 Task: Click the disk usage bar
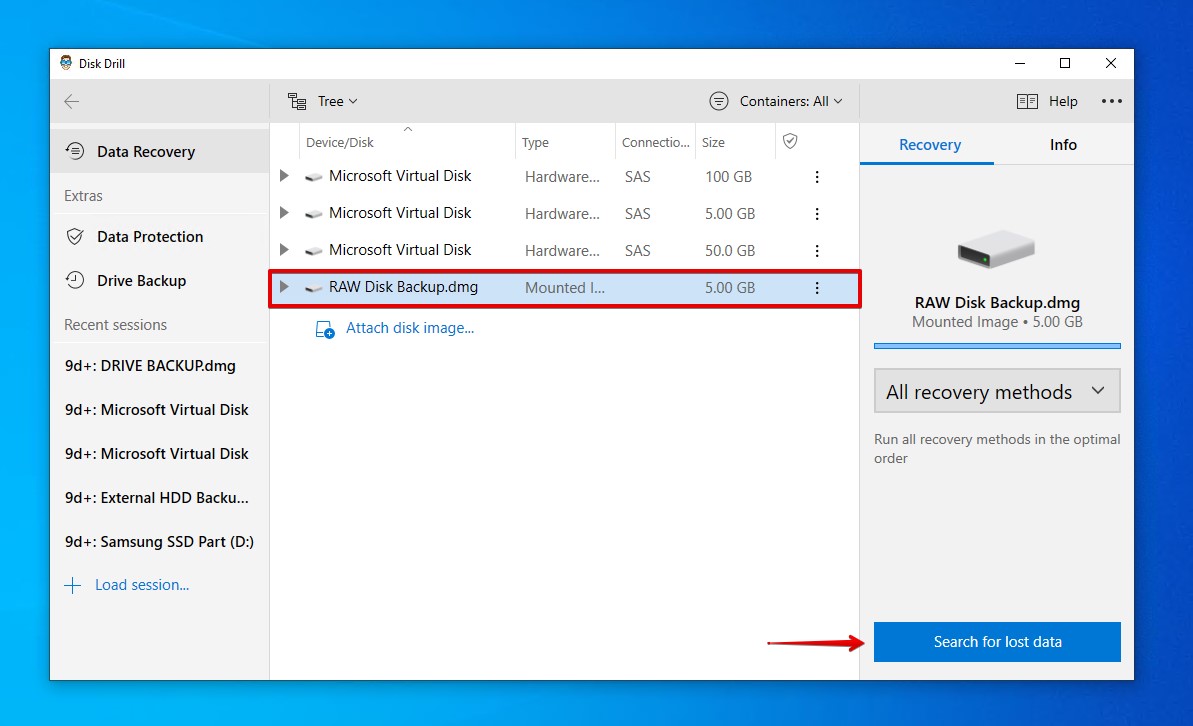(997, 345)
